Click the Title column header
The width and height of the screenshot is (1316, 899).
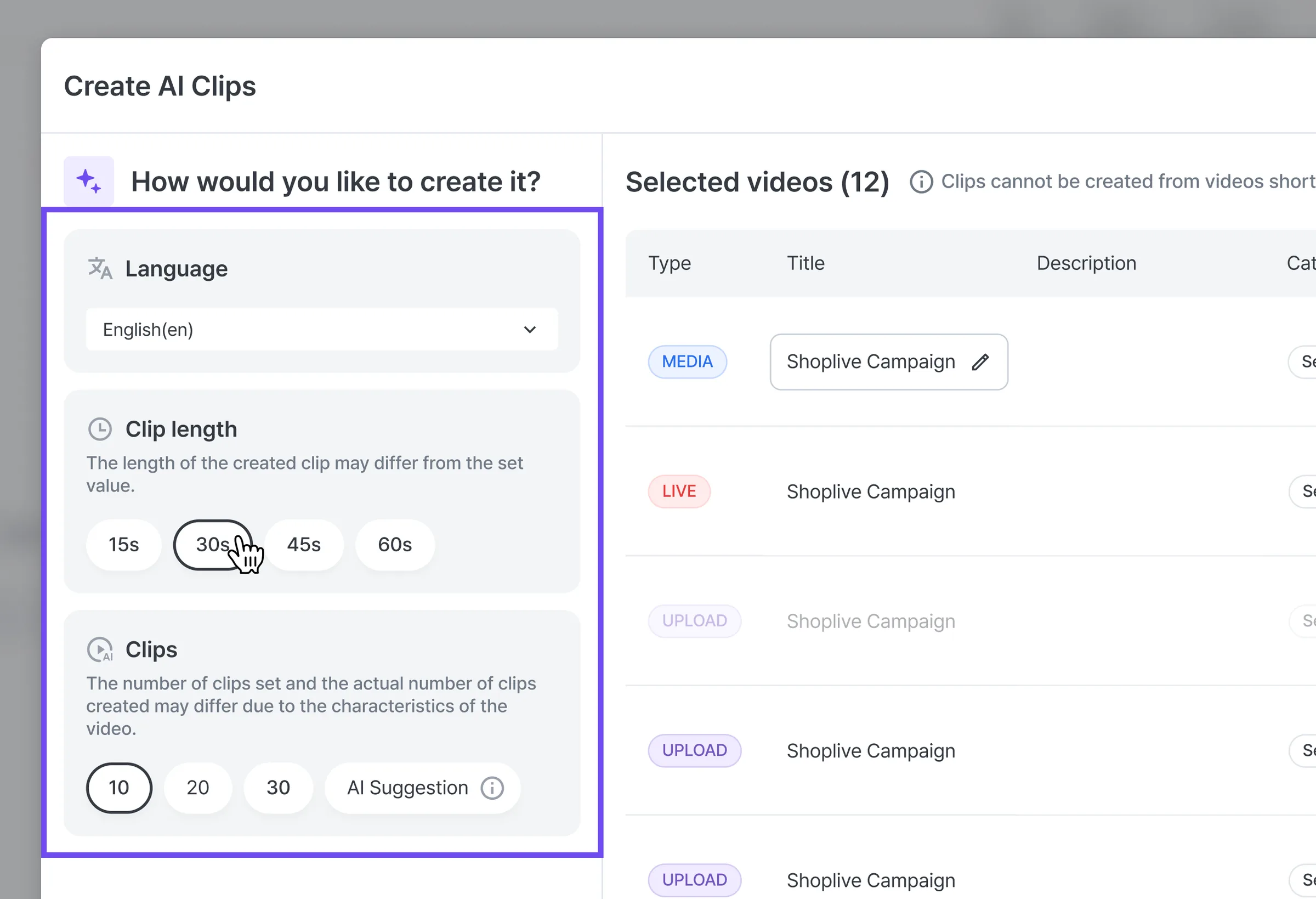806,263
